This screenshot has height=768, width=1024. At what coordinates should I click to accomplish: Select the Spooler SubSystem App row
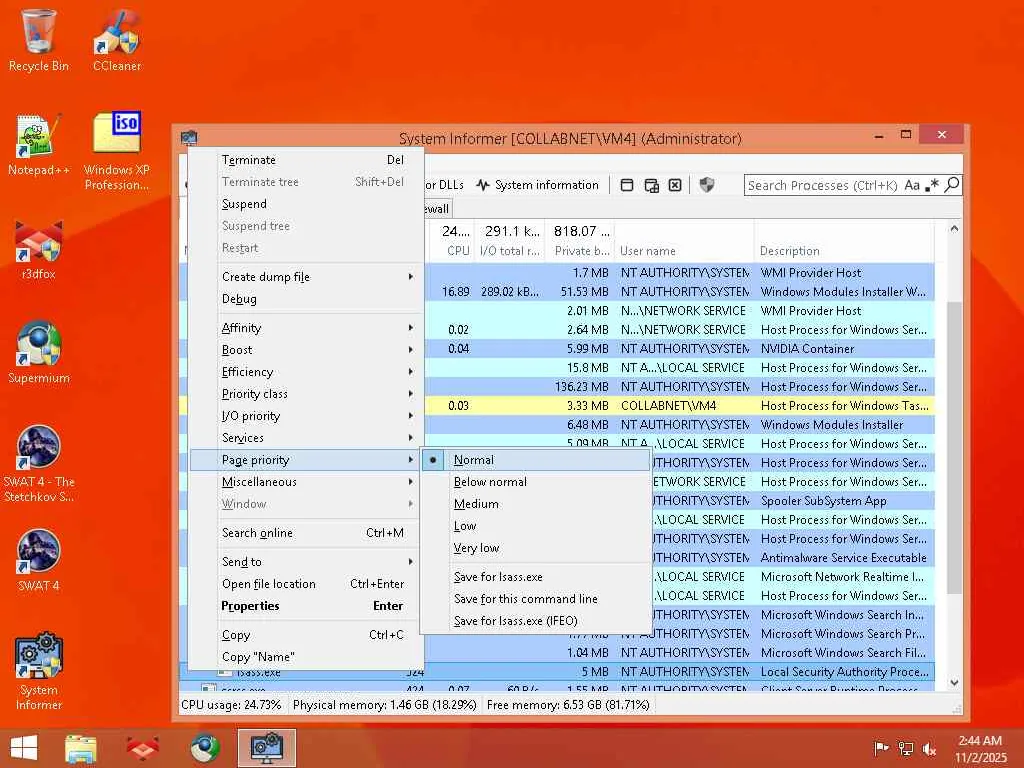click(793, 501)
